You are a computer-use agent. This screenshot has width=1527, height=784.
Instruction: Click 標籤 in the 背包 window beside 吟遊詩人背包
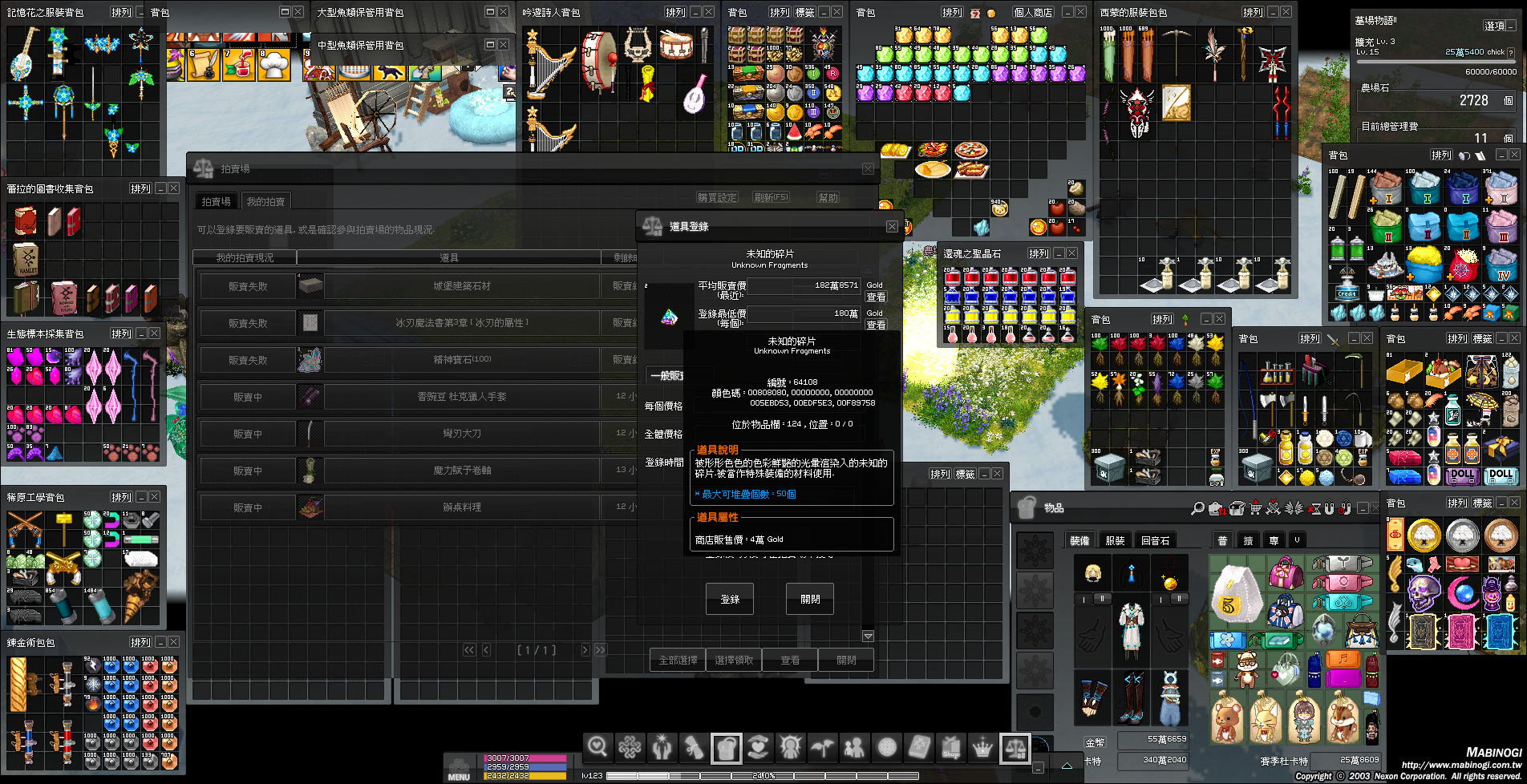pyautogui.click(x=804, y=12)
